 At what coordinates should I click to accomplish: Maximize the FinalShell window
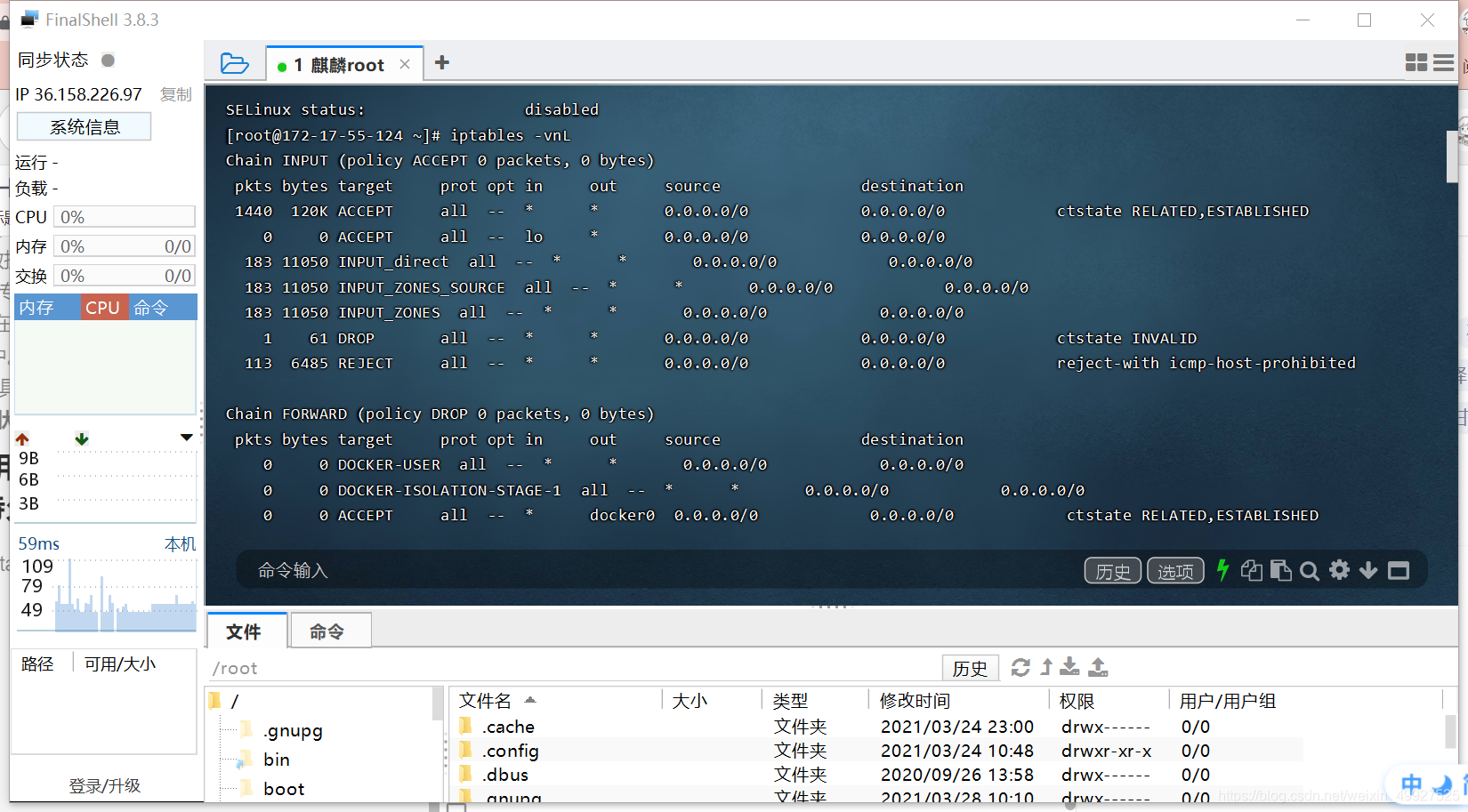[1364, 20]
